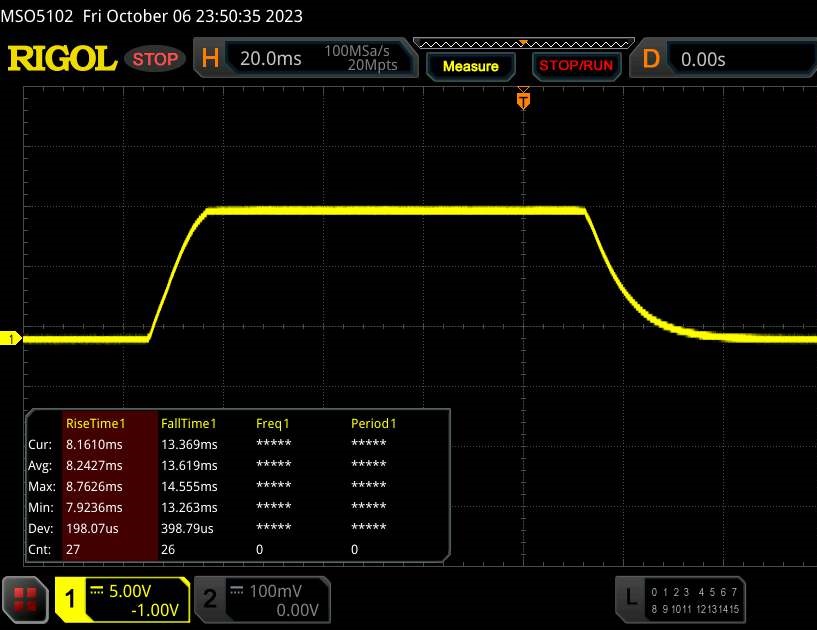The image size is (817, 630).
Task: Click FallTime1 count value 26
Action: click(x=168, y=549)
